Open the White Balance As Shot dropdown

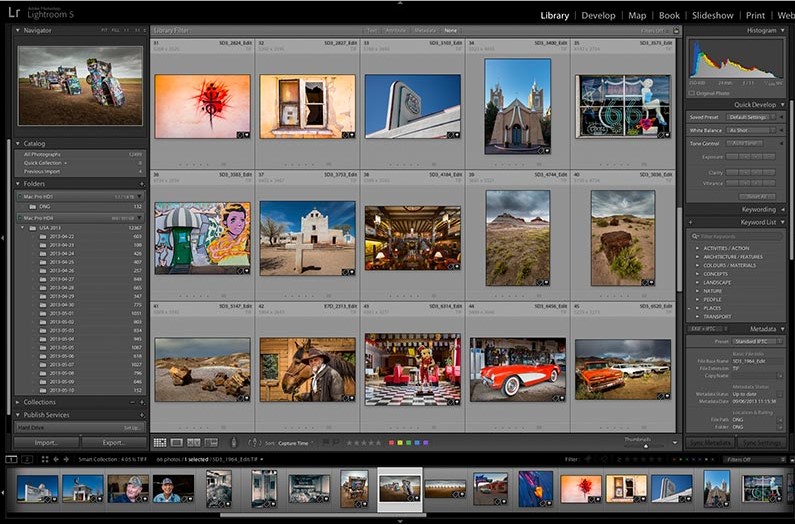(x=750, y=130)
